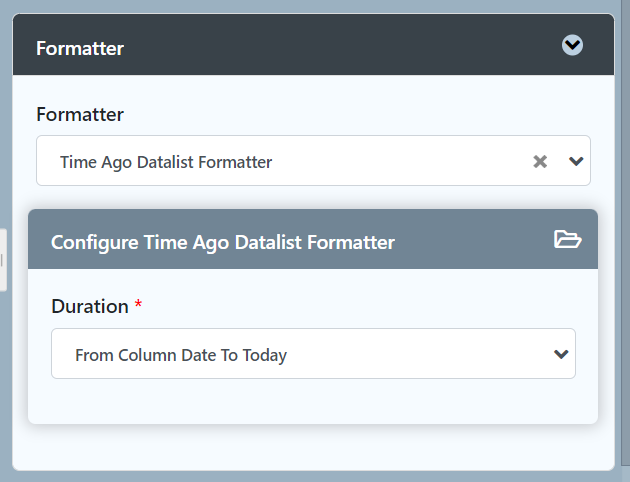Click the dark Formatter header bar title
The image size is (630, 482).
pos(80,49)
